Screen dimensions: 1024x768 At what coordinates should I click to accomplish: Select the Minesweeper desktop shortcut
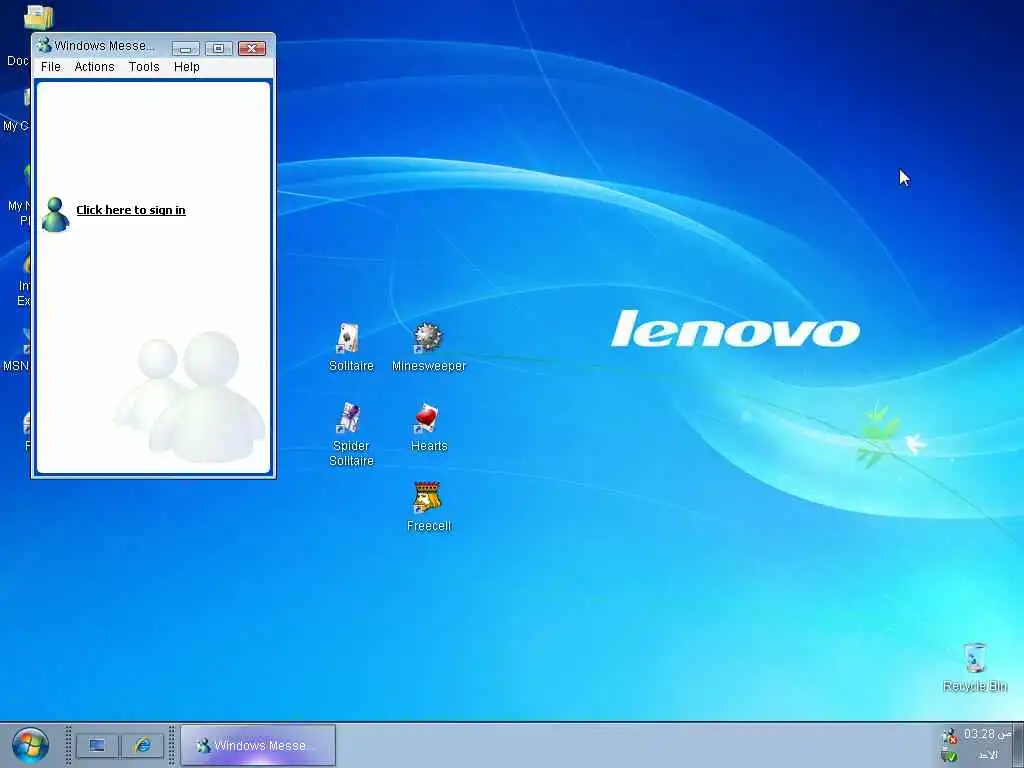point(428,347)
